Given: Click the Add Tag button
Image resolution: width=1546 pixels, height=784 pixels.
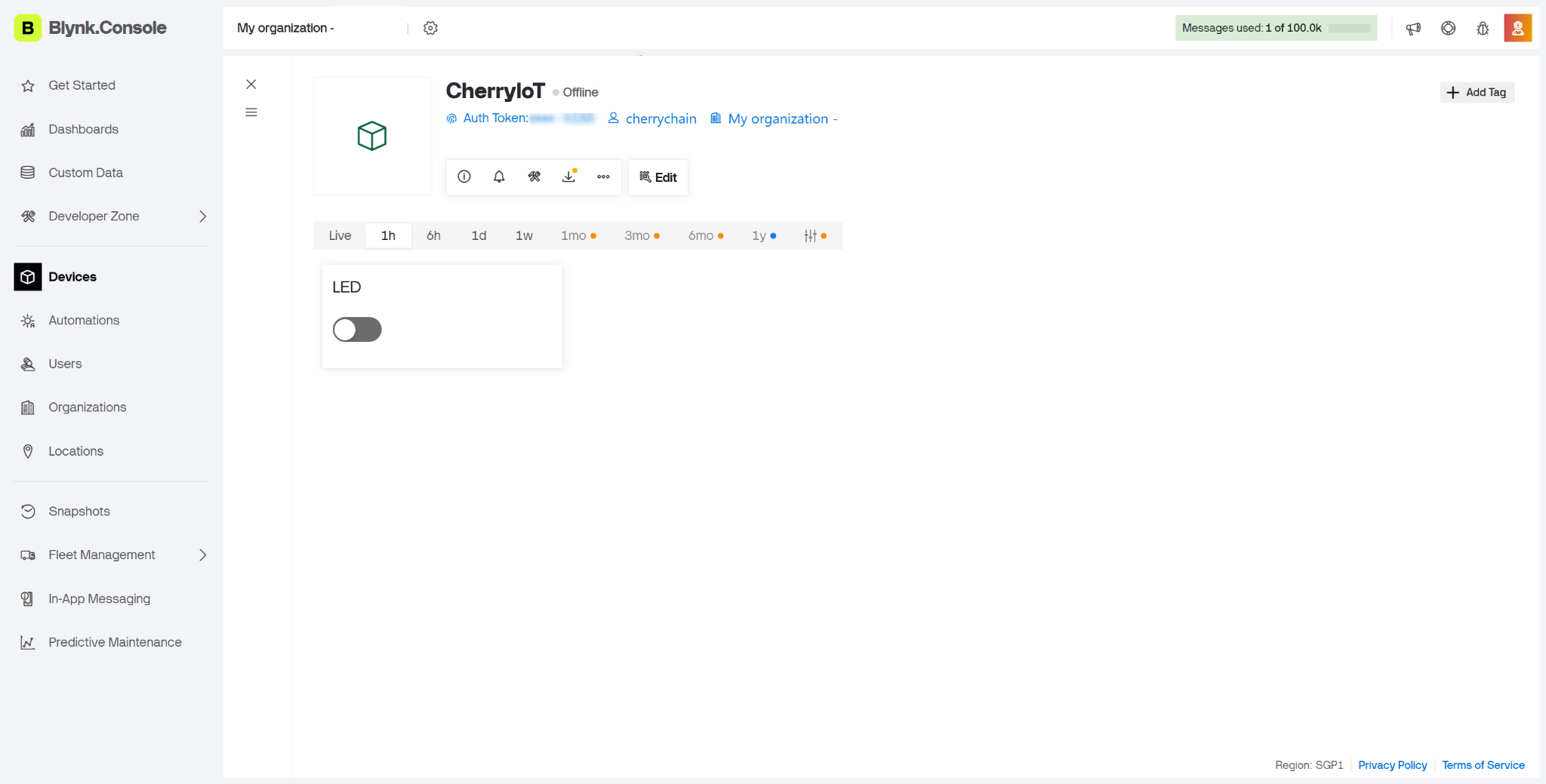Looking at the screenshot, I should [1477, 92].
